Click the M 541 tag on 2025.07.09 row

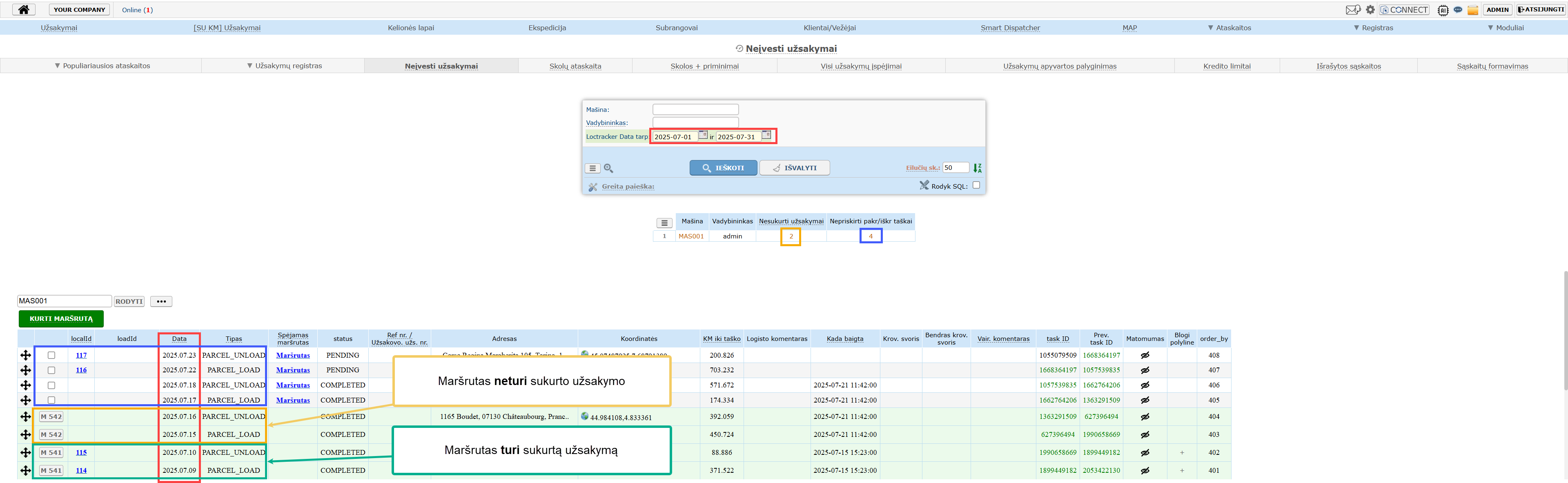(51, 470)
